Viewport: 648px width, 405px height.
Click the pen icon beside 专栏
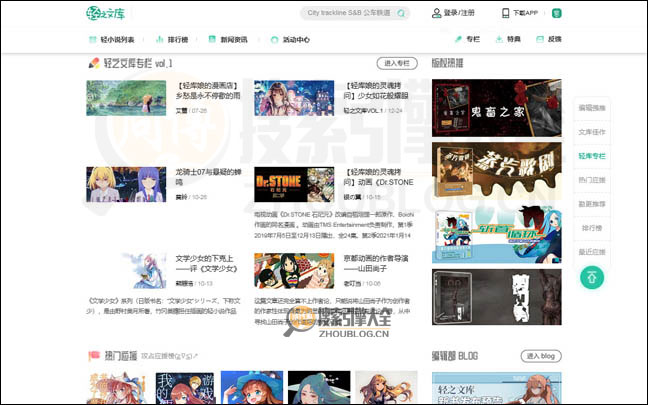pos(458,39)
